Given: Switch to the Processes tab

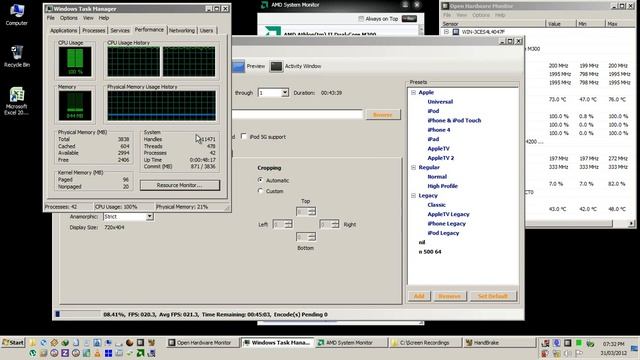Looking at the screenshot, I should (x=93, y=31).
